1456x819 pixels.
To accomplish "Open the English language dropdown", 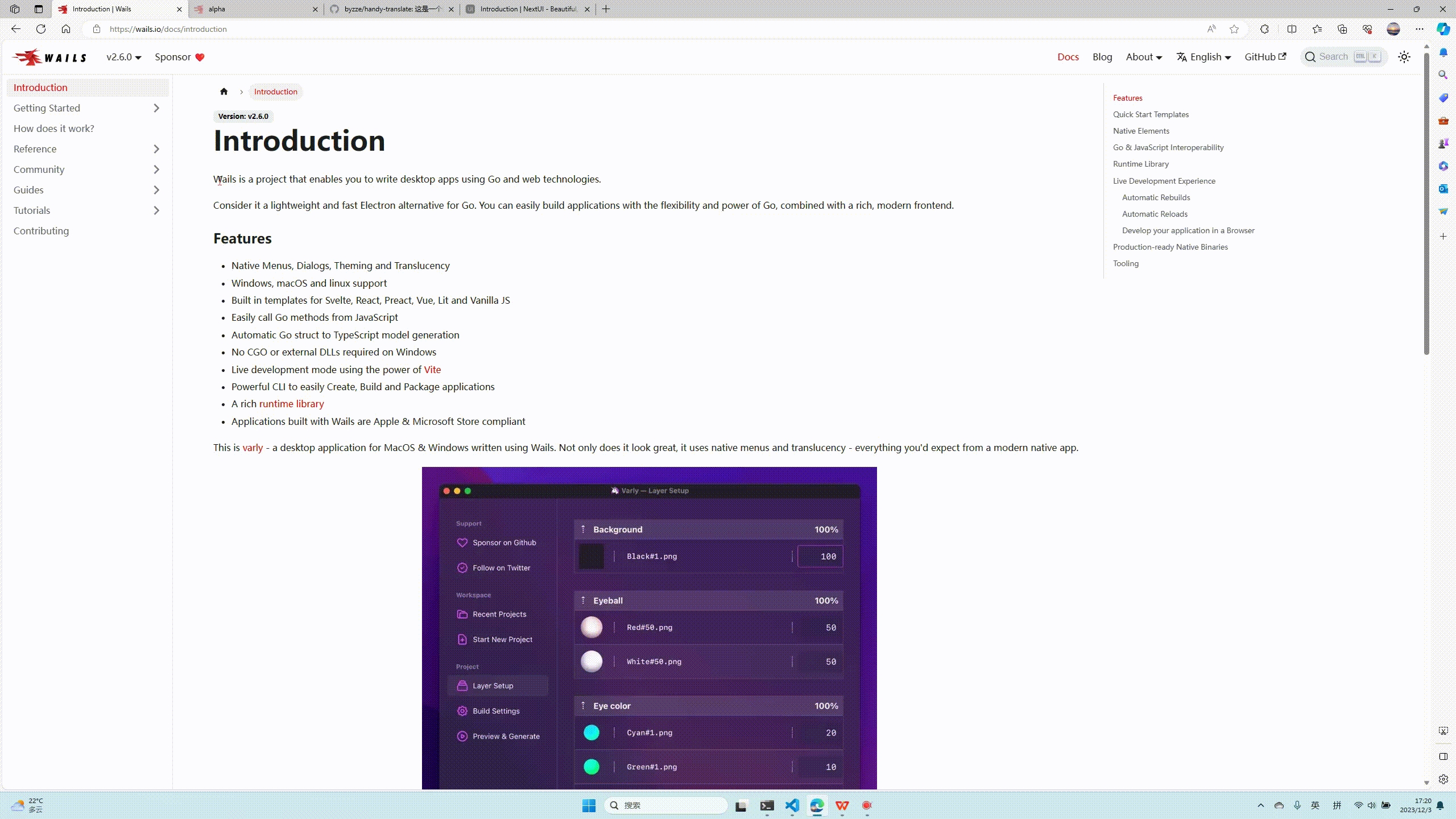I will (x=1204, y=57).
